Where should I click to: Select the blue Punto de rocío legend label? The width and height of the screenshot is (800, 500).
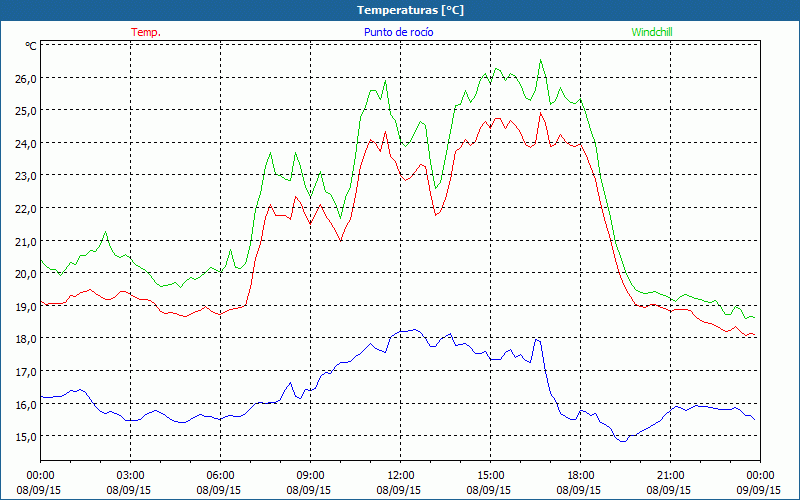(398, 32)
